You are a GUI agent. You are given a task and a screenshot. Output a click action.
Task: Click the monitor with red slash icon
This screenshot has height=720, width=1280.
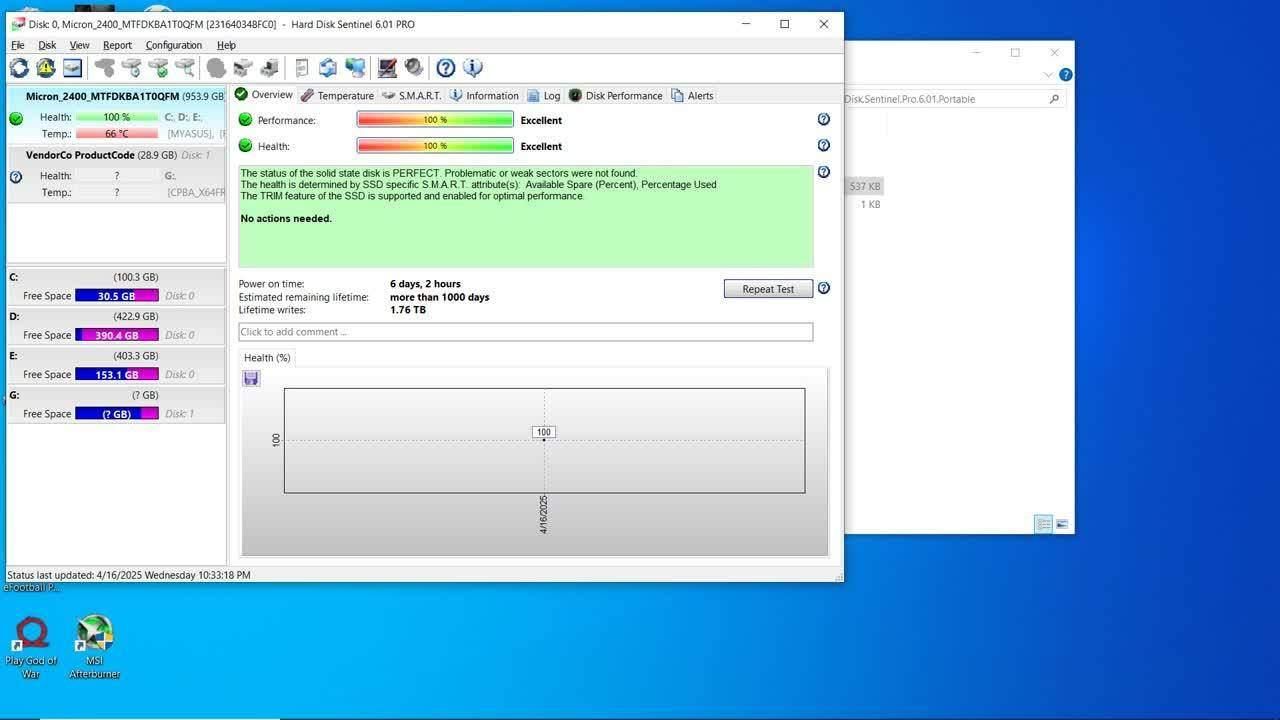coord(388,68)
